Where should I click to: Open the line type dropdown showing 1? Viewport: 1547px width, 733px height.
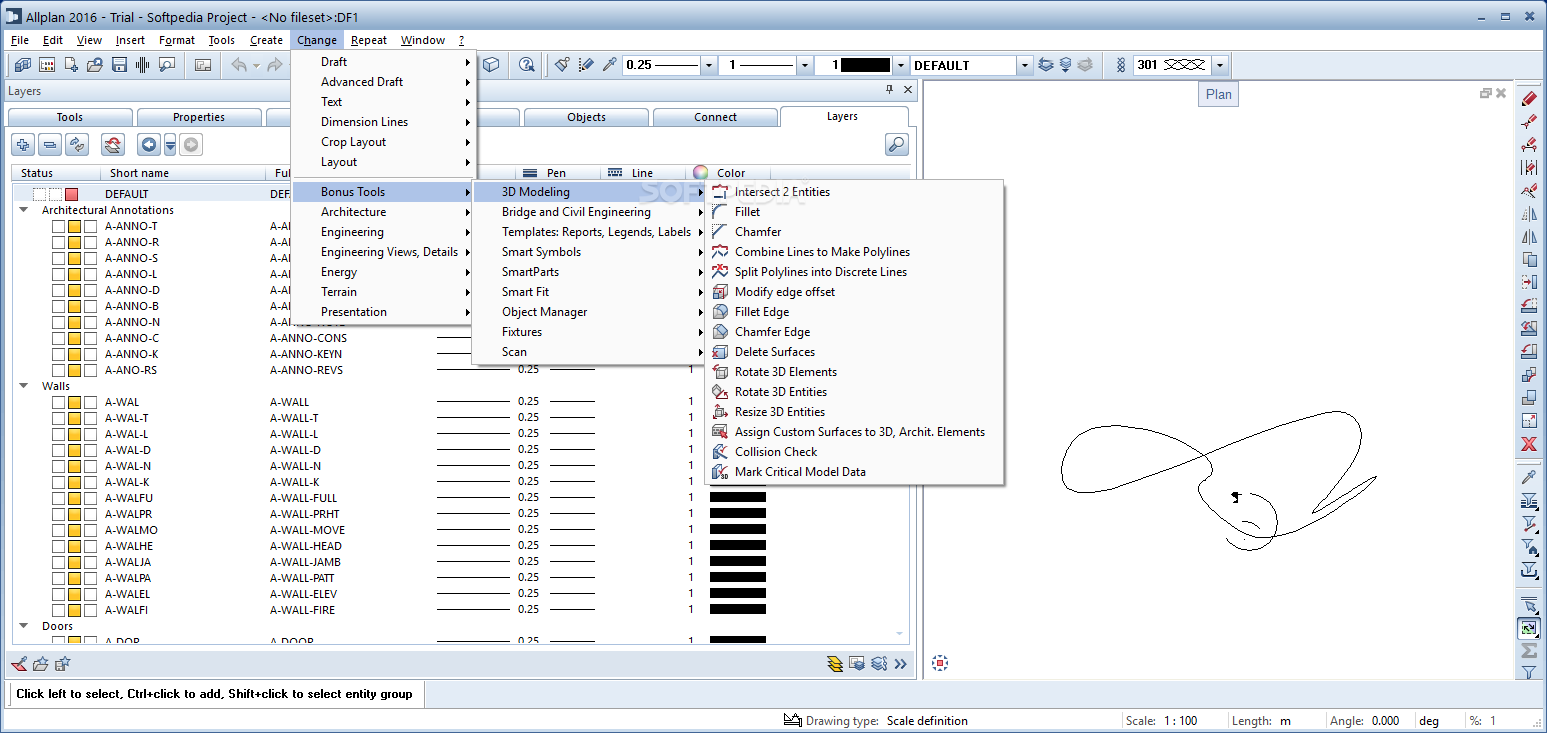[x=804, y=65]
